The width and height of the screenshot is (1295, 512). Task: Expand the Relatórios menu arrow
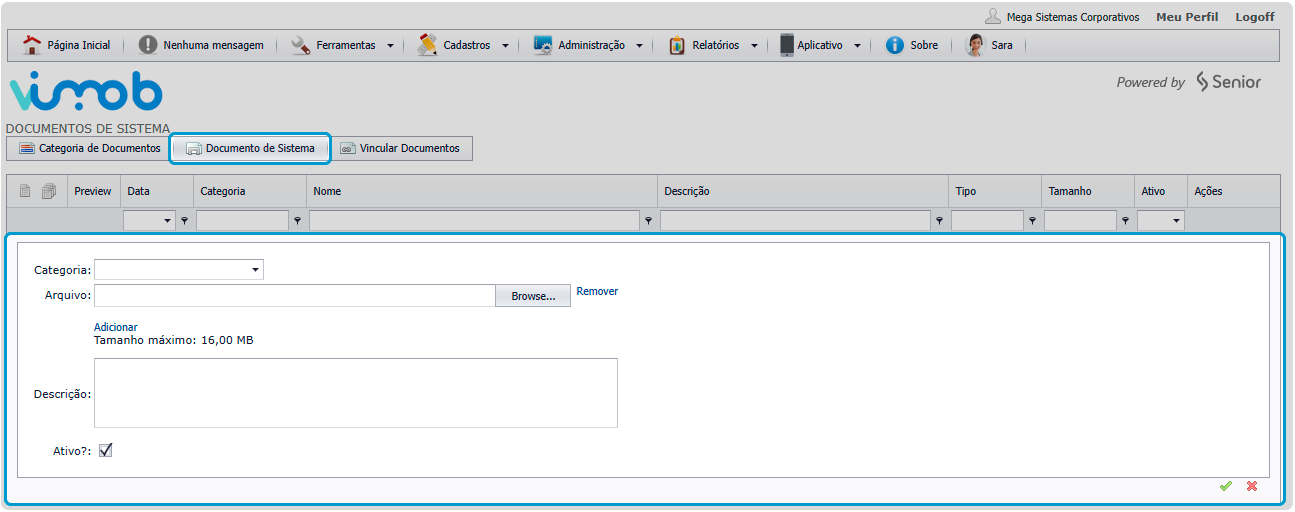pyautogui.click(x=754, y=45)
